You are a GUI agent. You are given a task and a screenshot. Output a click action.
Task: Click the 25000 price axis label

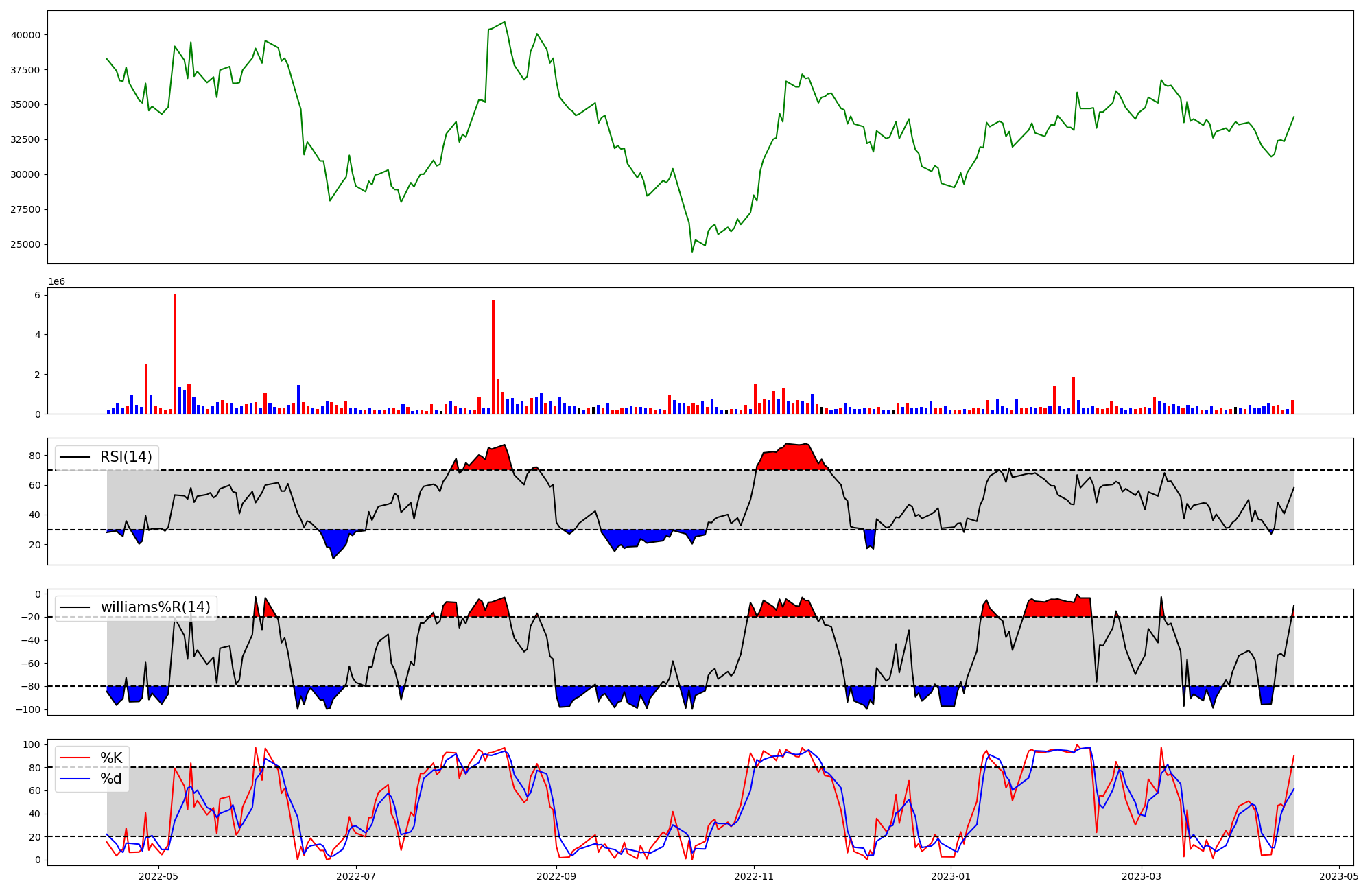[25, 245]
